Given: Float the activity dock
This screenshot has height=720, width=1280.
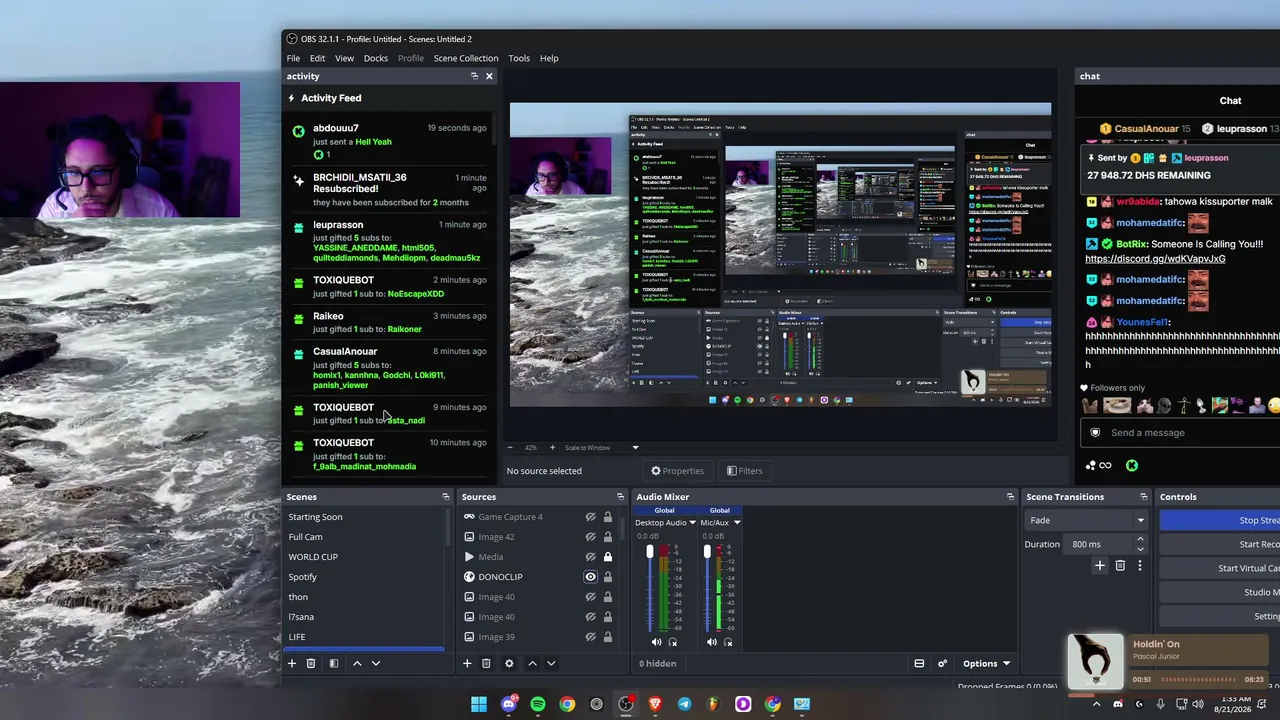Looking at the screenshot, I should 474,76.
